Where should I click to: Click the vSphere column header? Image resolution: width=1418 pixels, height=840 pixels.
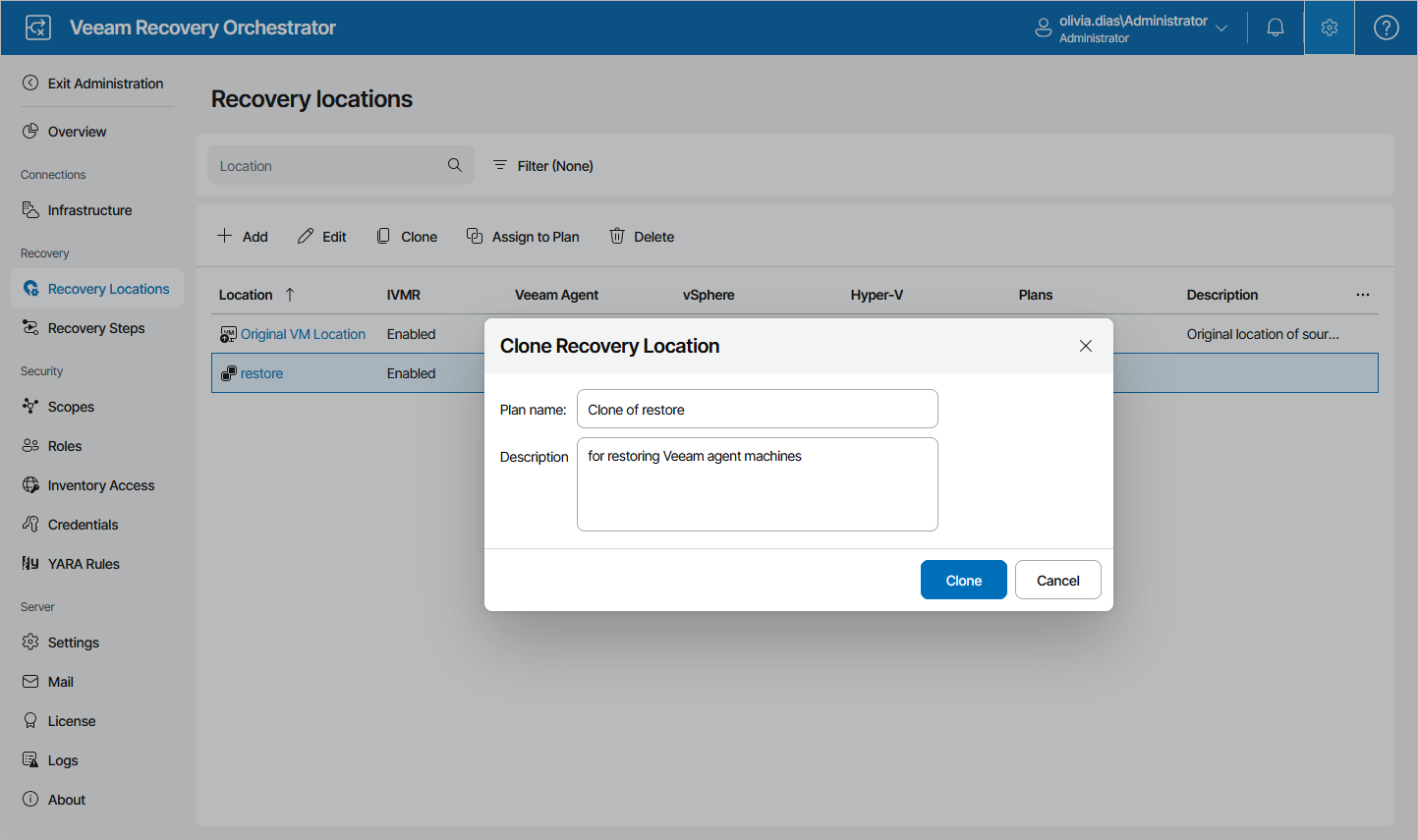pyautogui.click(x=709, y=295)
